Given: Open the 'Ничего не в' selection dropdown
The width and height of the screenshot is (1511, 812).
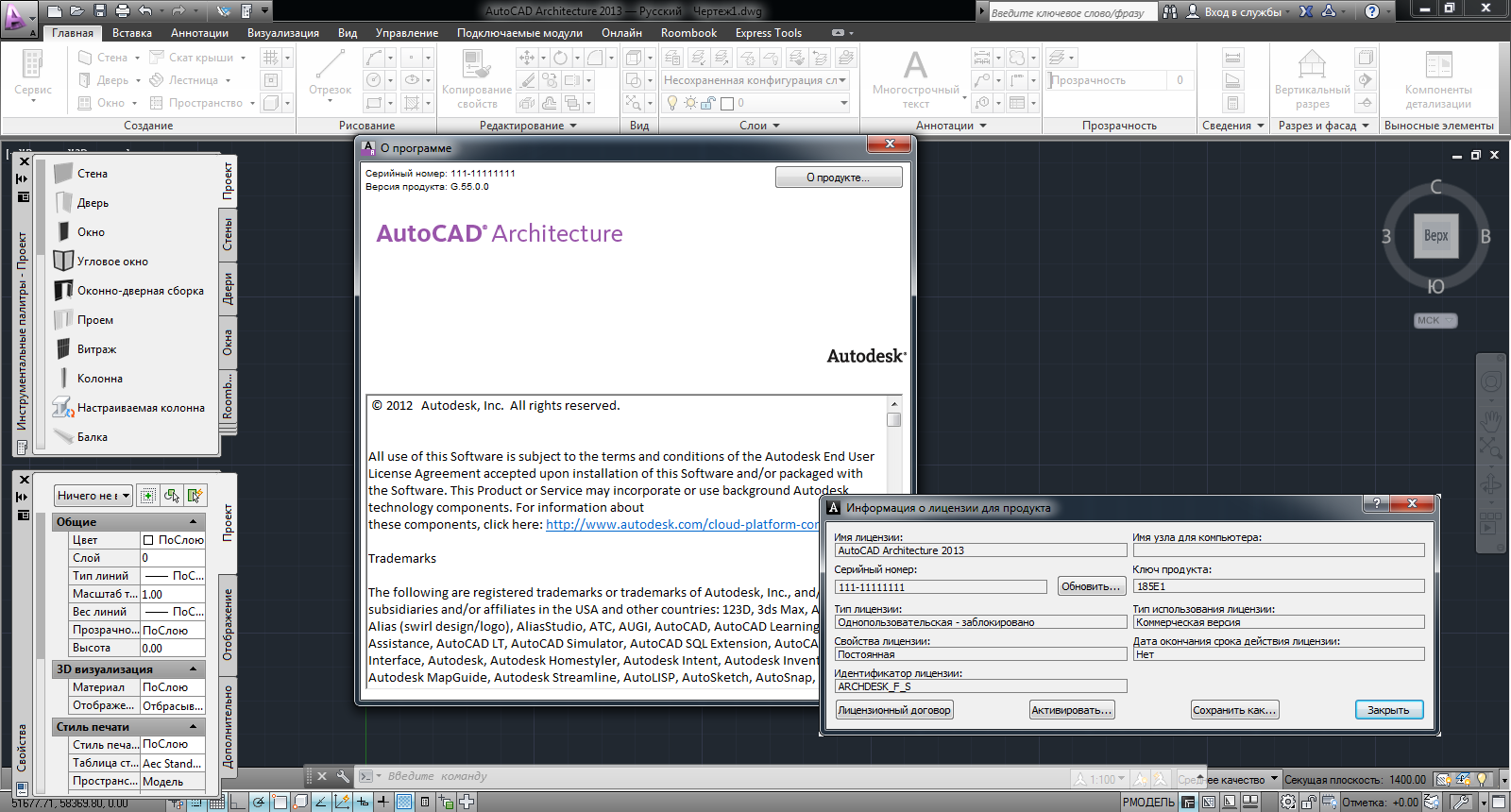Looking at the screenshot, I should (x=93, y=496).
